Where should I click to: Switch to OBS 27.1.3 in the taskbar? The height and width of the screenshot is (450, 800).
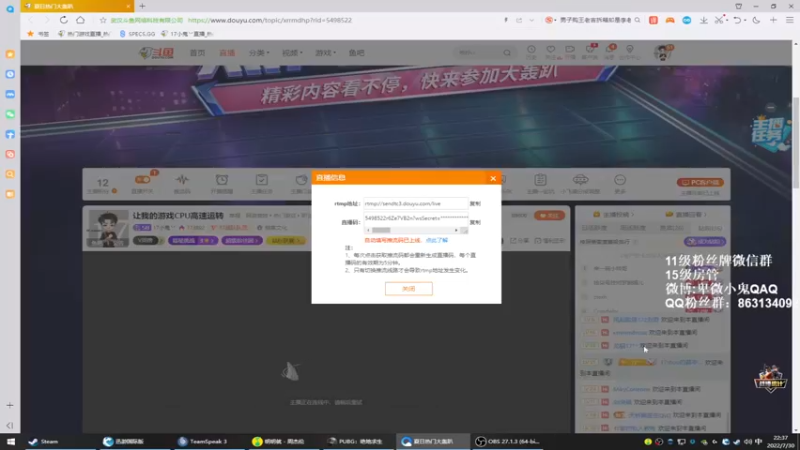point(507,441)
